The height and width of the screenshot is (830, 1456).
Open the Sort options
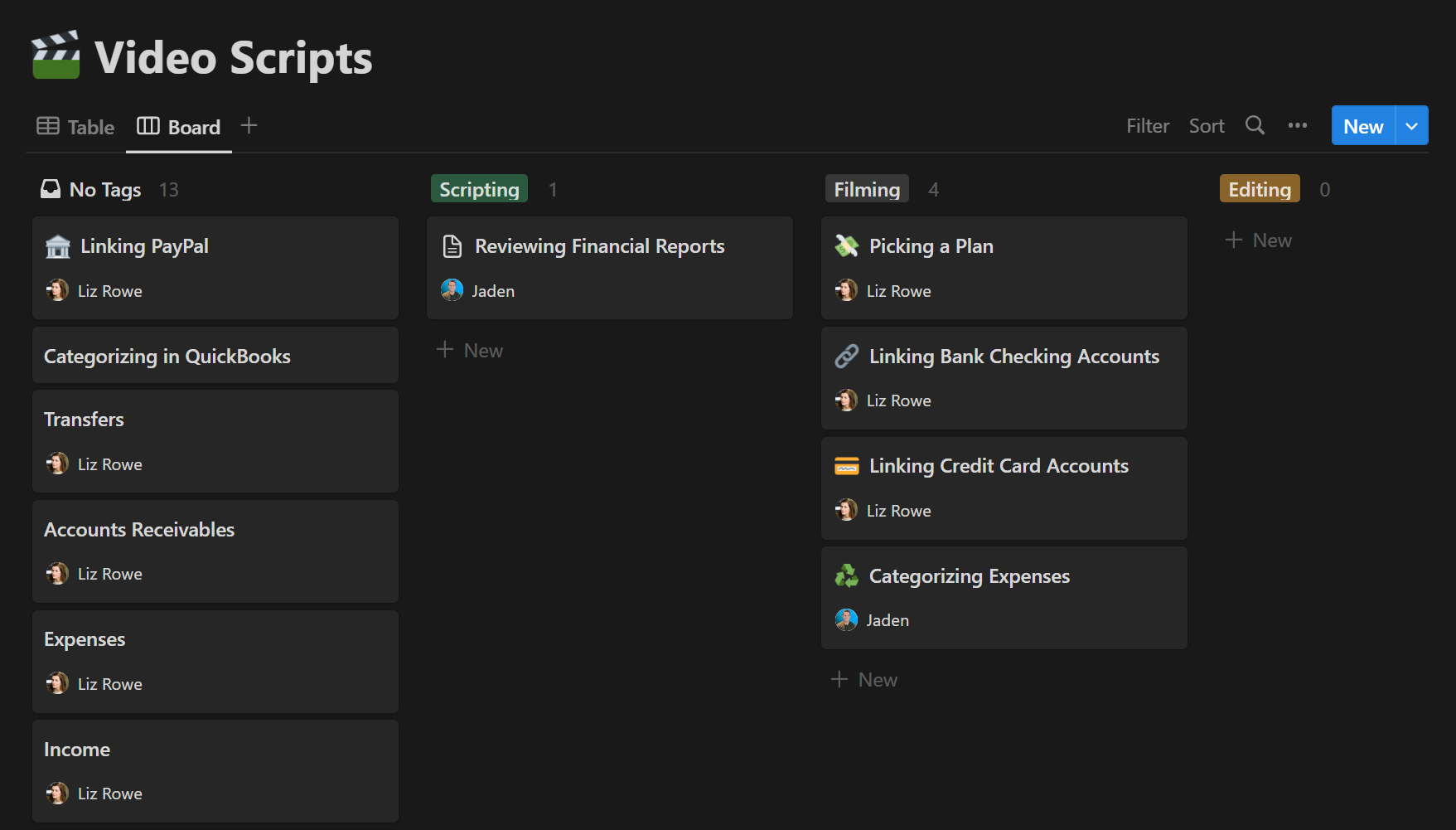tap(1206, 126)
